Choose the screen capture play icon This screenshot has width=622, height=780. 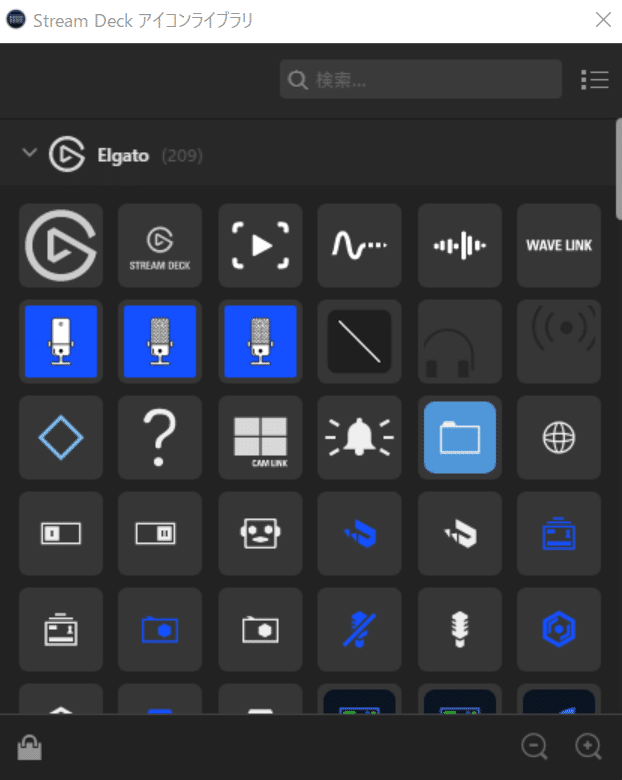[x=260, y=245]
